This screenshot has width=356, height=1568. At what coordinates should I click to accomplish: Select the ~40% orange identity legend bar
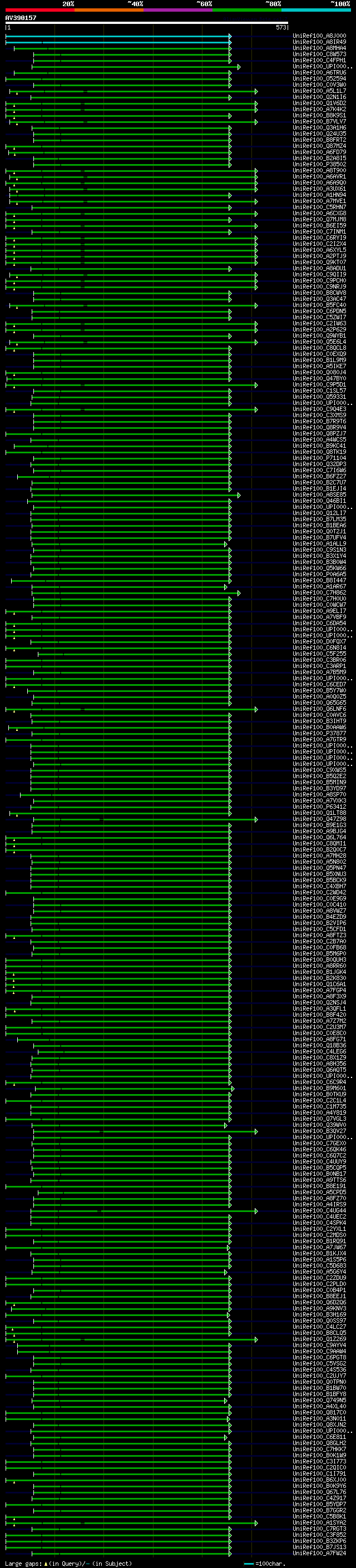pos(110,10)
